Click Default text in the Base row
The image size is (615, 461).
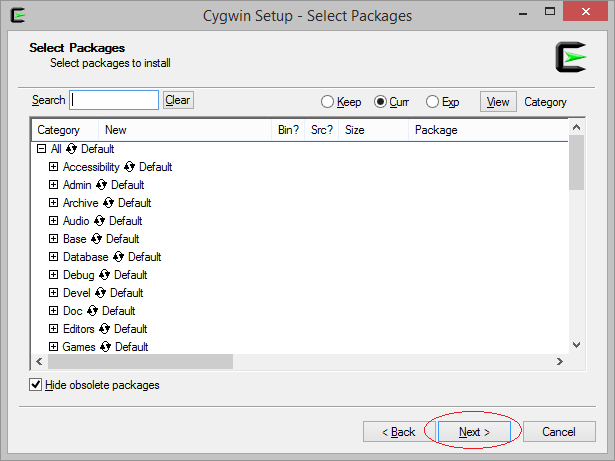[122, 239]
